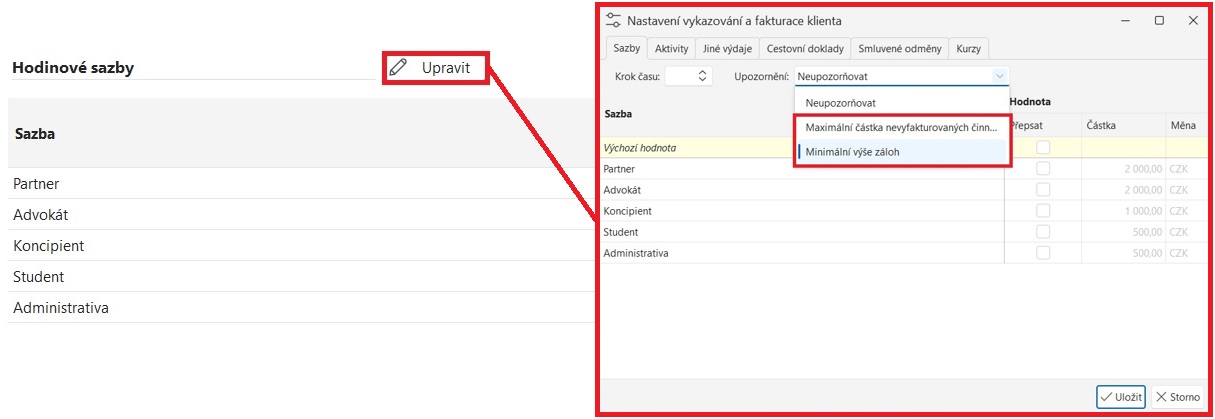Enable Přepsat checkbox for Advokát row

click(x=1043, y=190)
